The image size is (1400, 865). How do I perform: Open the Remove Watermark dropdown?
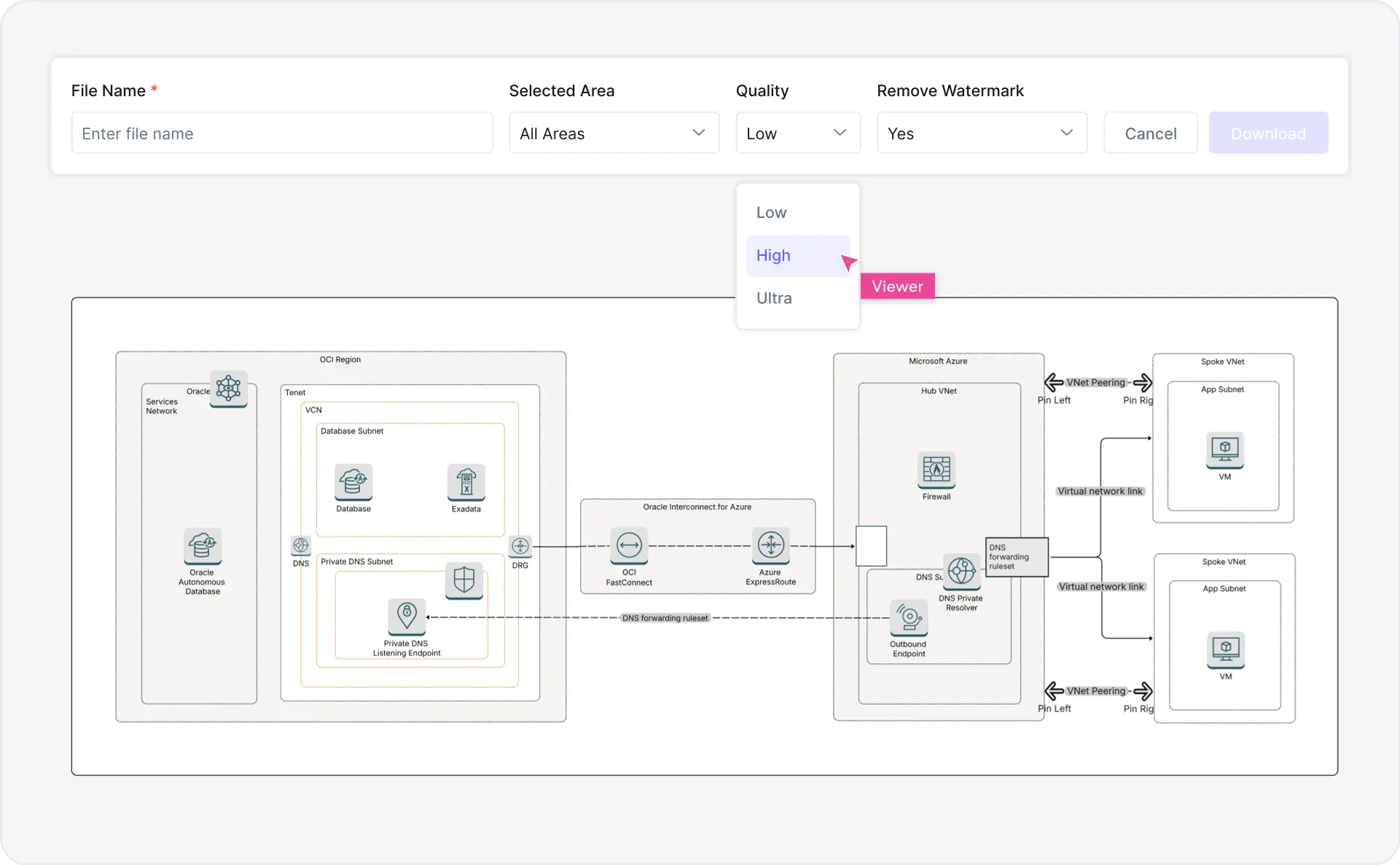[x=982, y=133]
